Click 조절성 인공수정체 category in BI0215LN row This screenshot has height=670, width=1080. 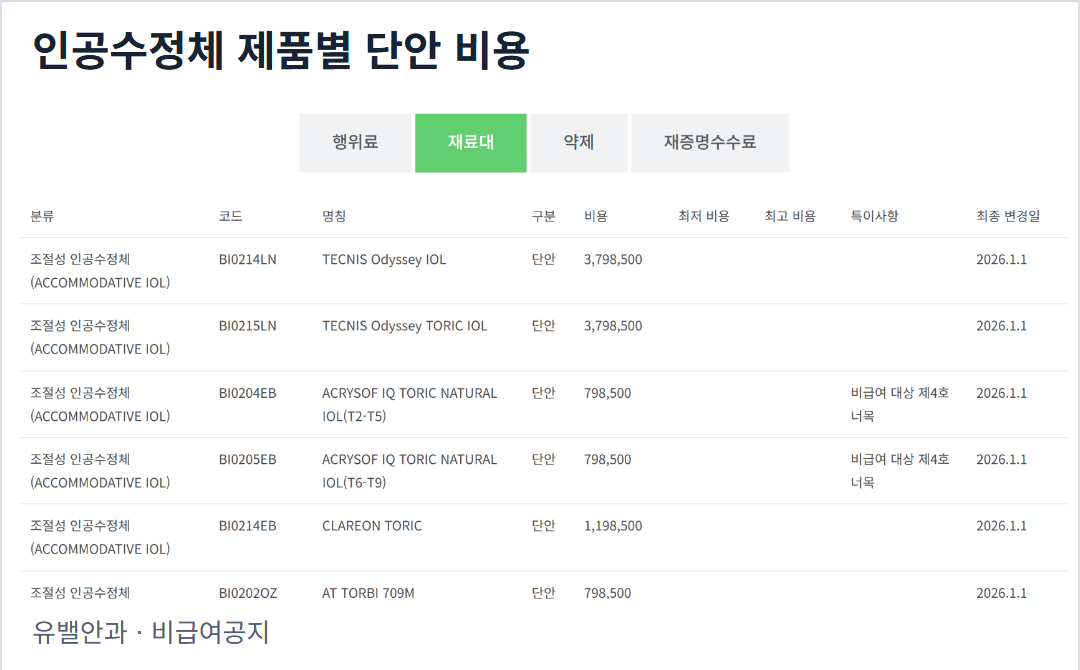100,337
